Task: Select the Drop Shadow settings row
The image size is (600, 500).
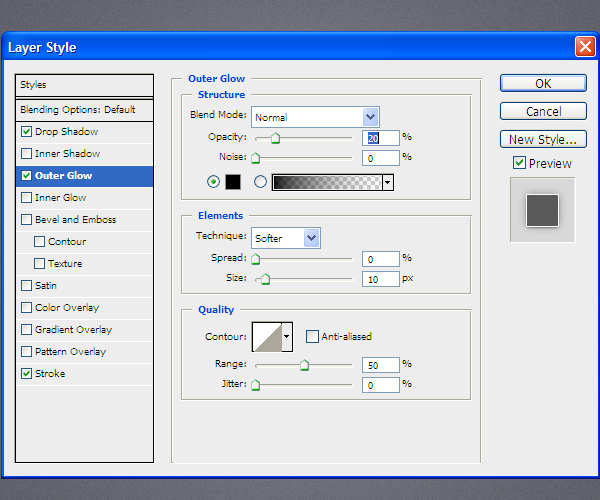Action: click(85, 132)
